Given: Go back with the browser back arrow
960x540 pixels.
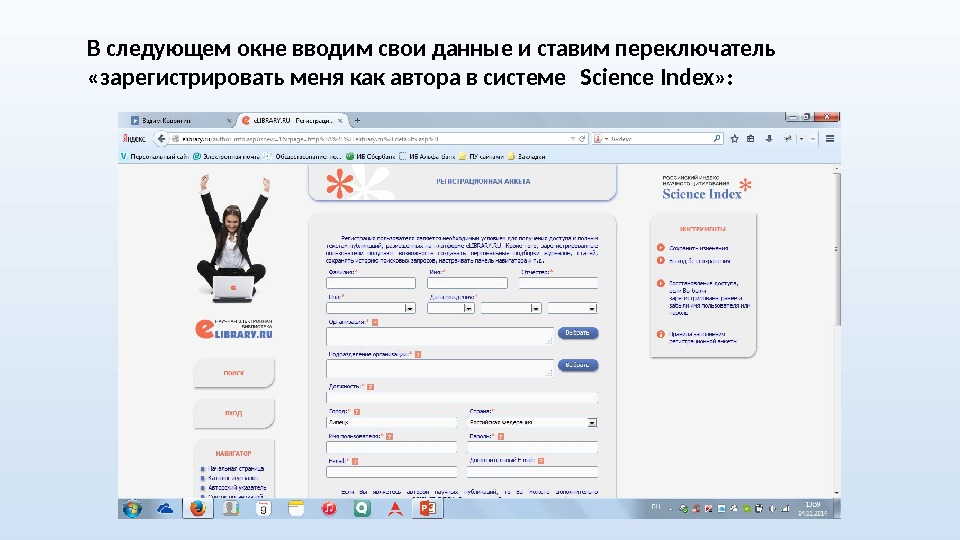Looking at the screenshot, I should click(x=161, y=139).
